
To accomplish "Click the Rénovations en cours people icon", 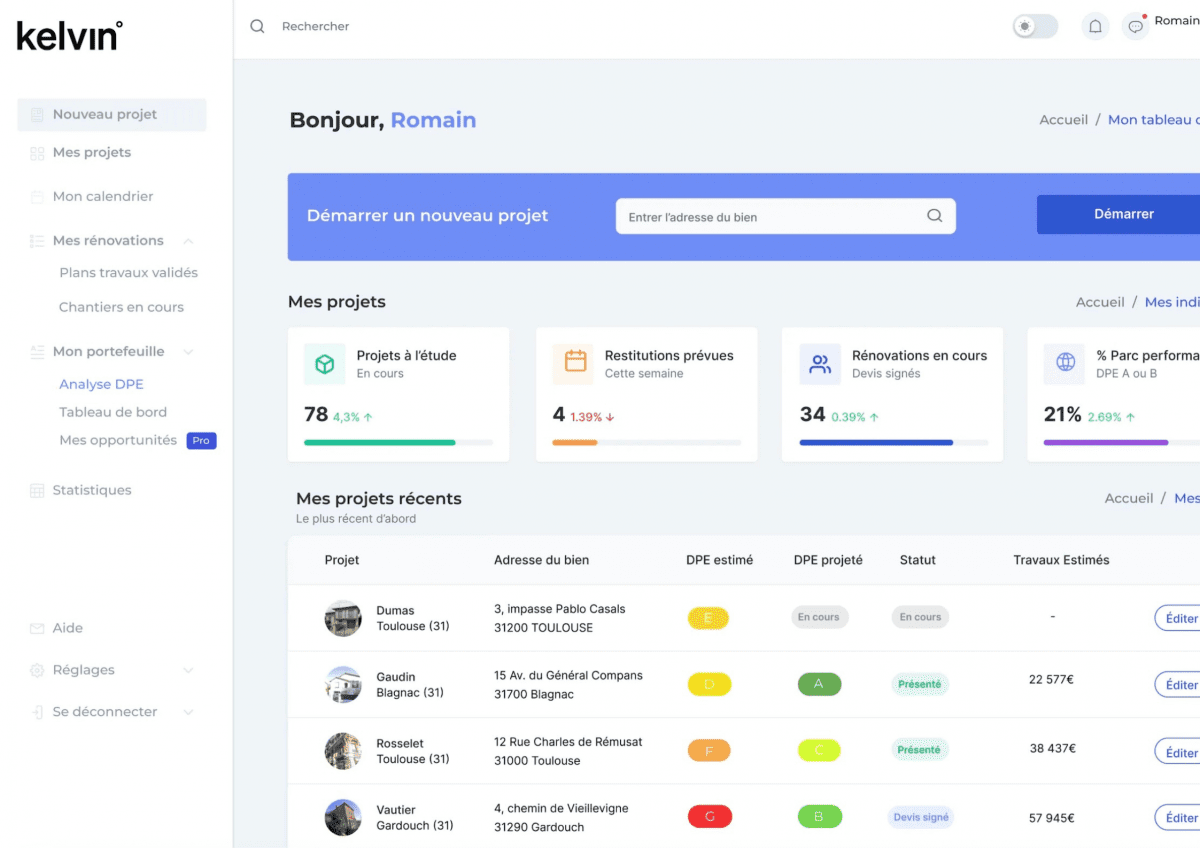I will (820, 364).
